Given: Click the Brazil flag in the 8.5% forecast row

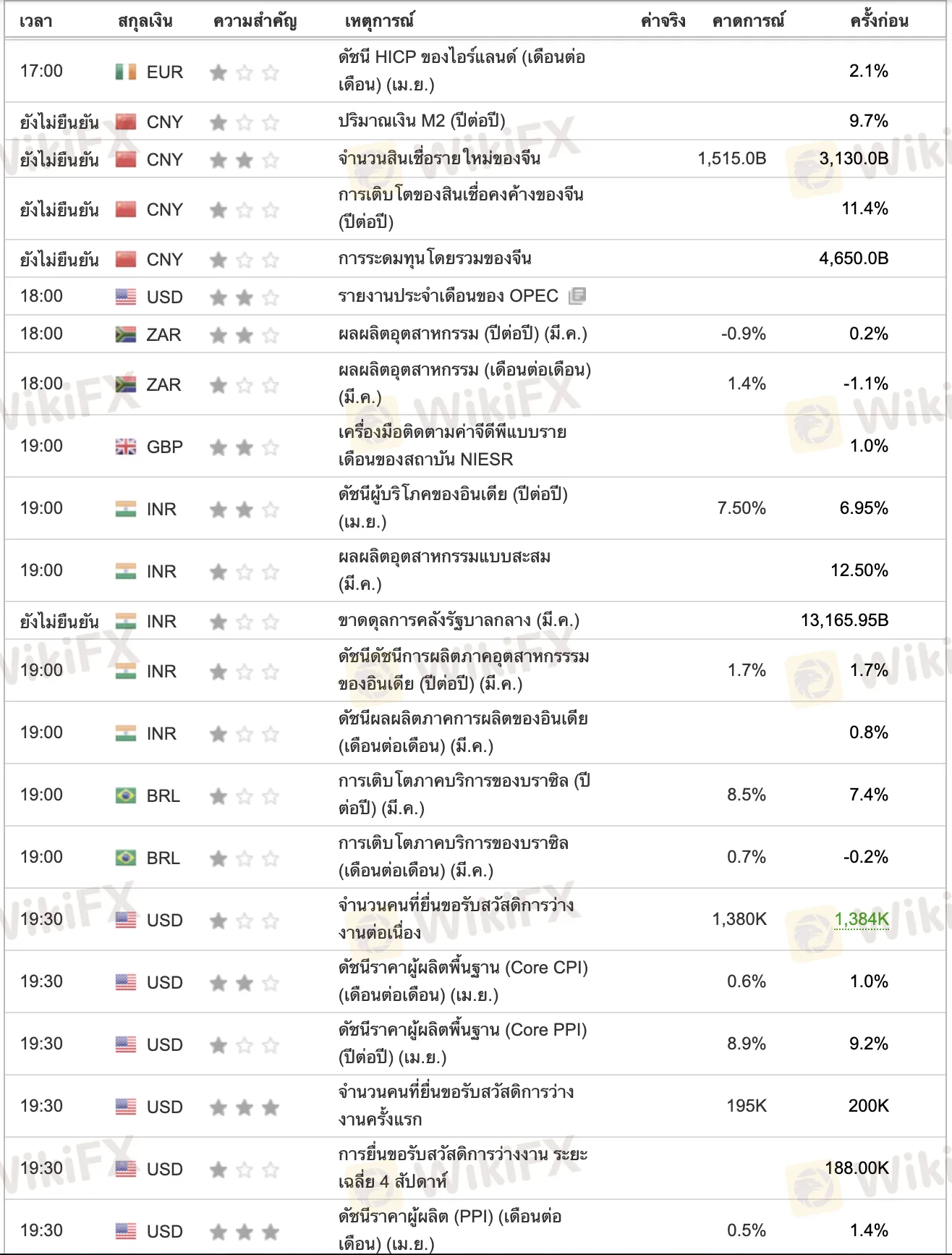Looking at the screenshot, I should tap(126, 795).
